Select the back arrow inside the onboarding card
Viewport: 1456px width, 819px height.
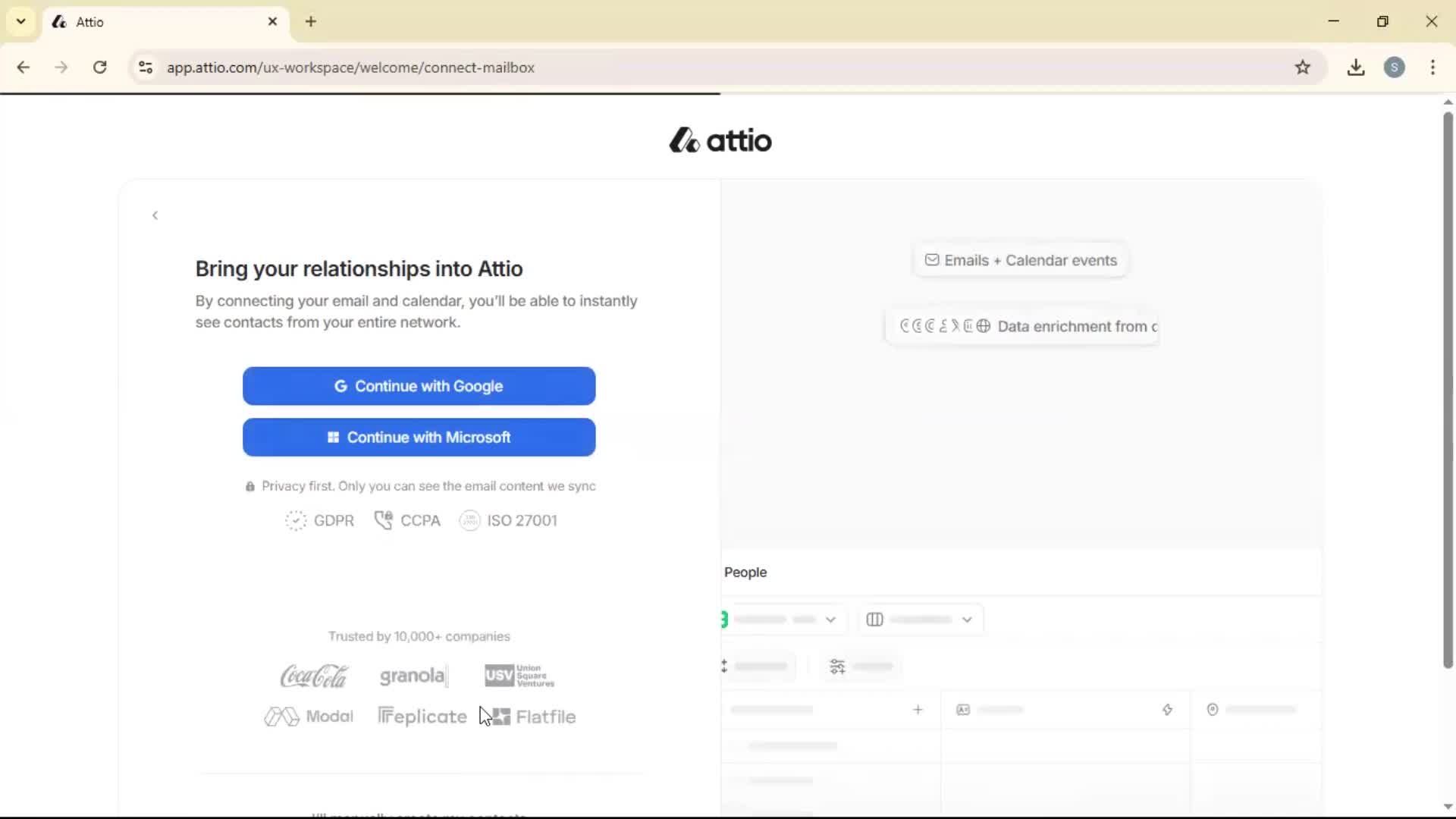click(155, 215)
